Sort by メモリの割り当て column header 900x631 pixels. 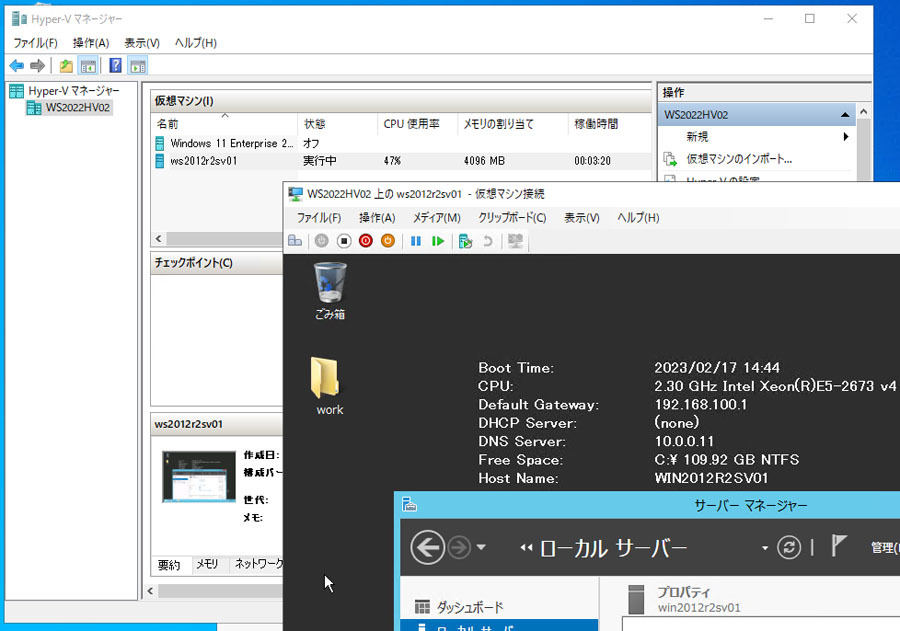coord(513,123)
